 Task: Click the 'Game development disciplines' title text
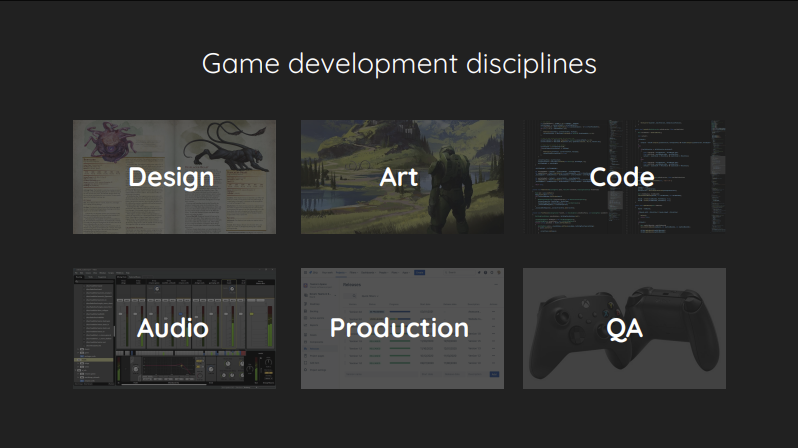pyautogui.click(x=399, y=64)
